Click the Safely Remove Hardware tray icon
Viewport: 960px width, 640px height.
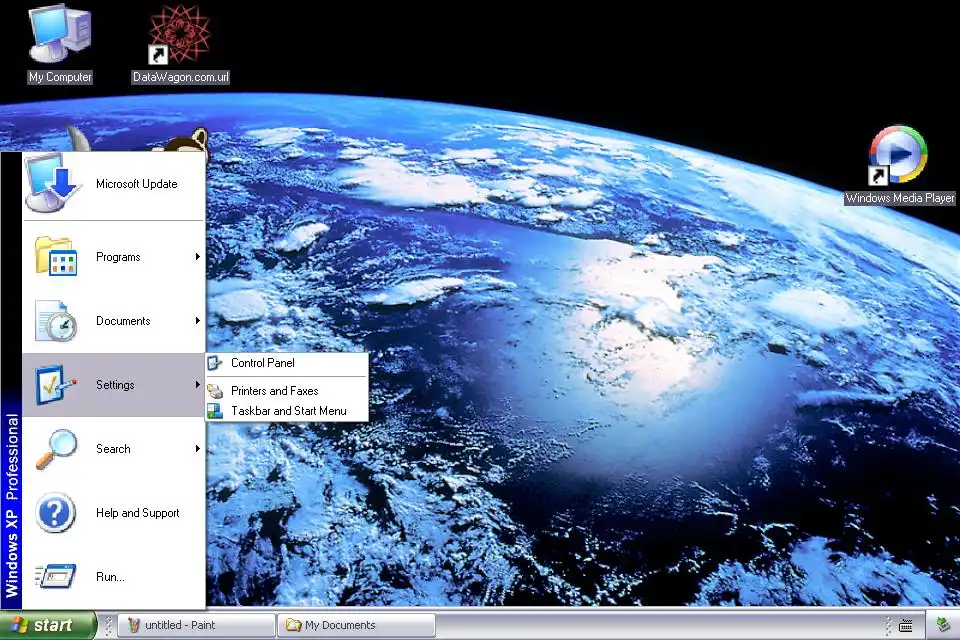tap(943, 625)
